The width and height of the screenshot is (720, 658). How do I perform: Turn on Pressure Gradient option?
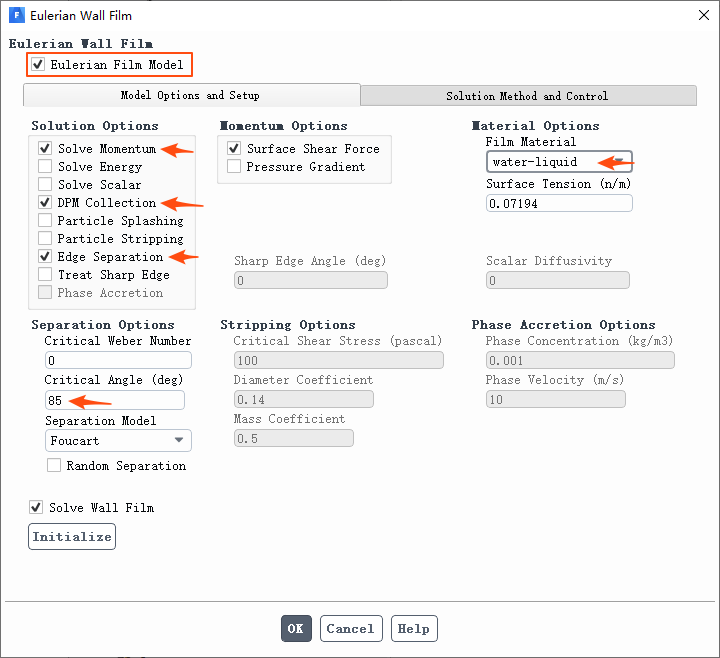point(234,167)
